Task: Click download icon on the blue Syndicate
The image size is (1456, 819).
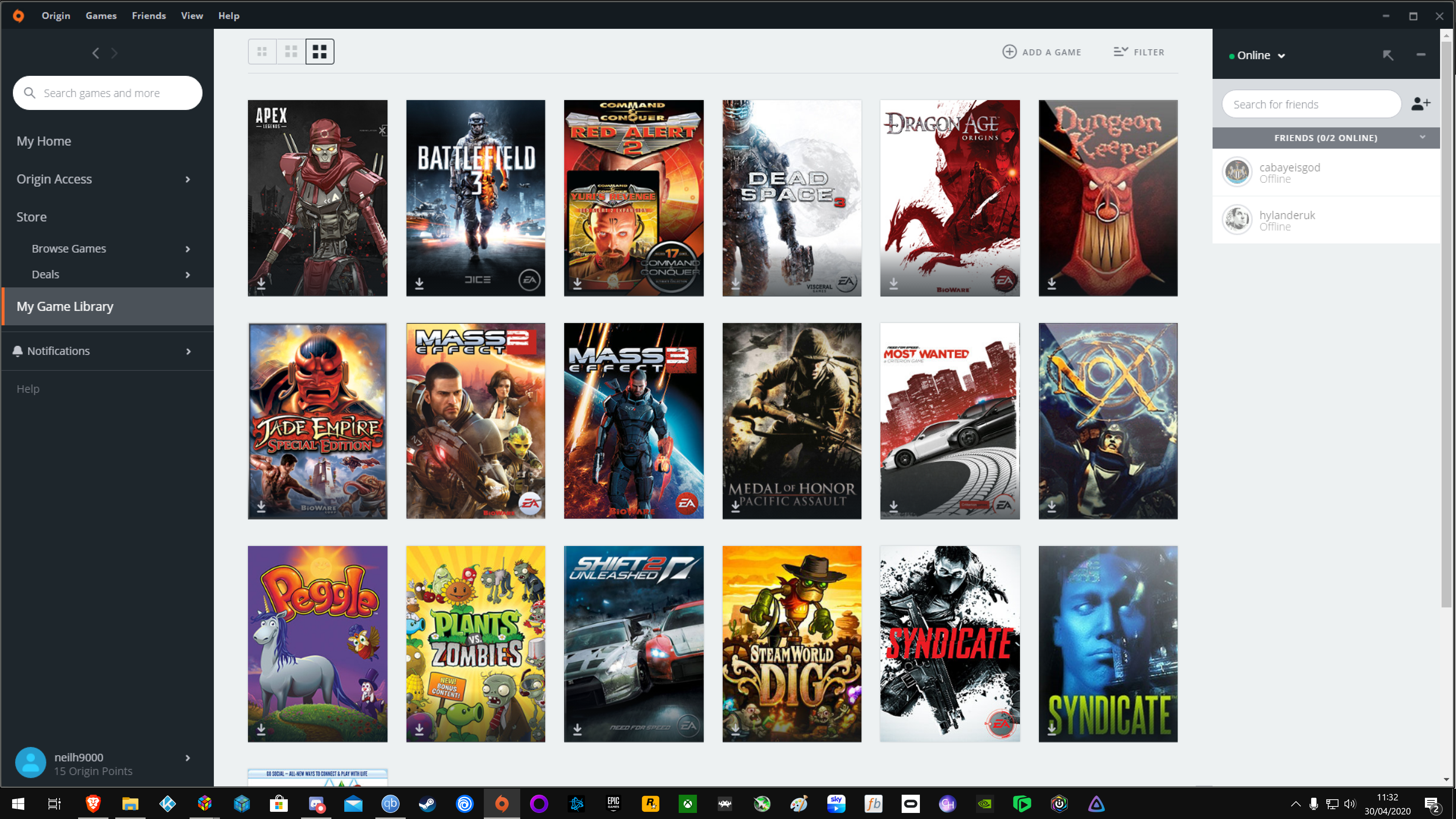Action: pyautogui.click(x=1051, y=729)
